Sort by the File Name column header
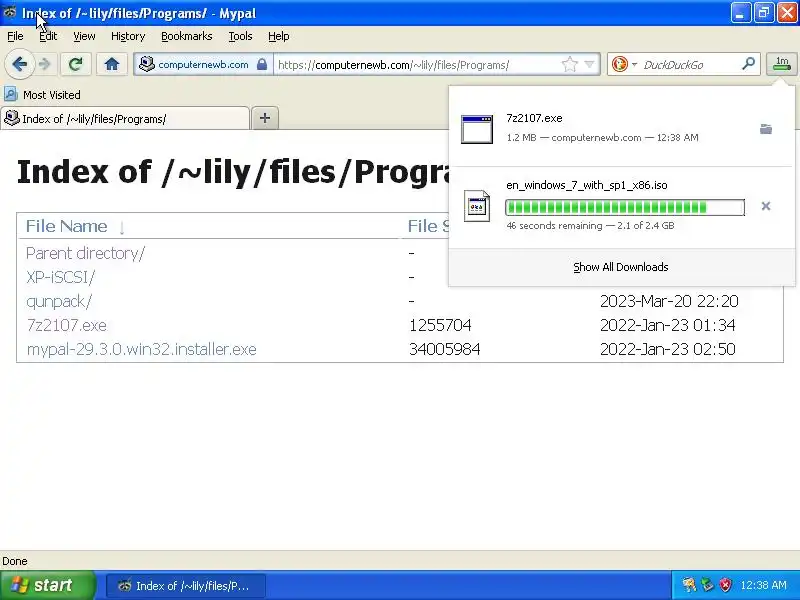The height and width of the screenshot is (600, 800). pos(66,226)
